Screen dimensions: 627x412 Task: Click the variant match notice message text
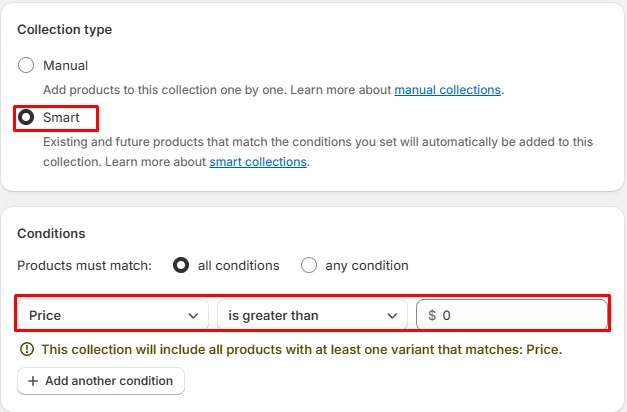click(x=301, y=350)
